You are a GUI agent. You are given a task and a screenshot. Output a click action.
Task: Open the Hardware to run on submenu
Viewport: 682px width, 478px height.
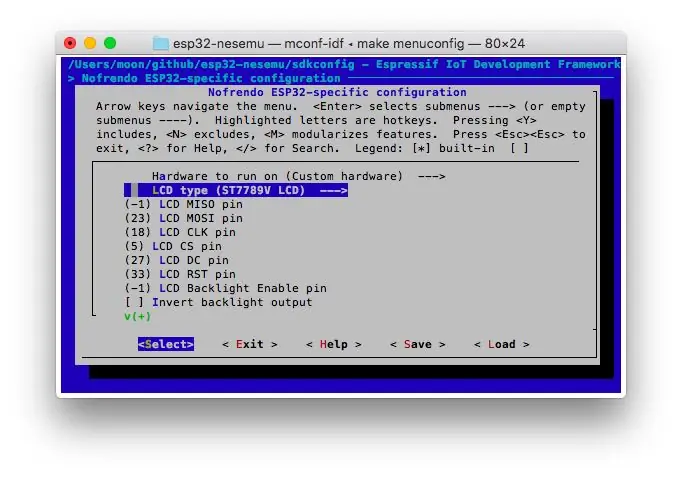[298, 176]
